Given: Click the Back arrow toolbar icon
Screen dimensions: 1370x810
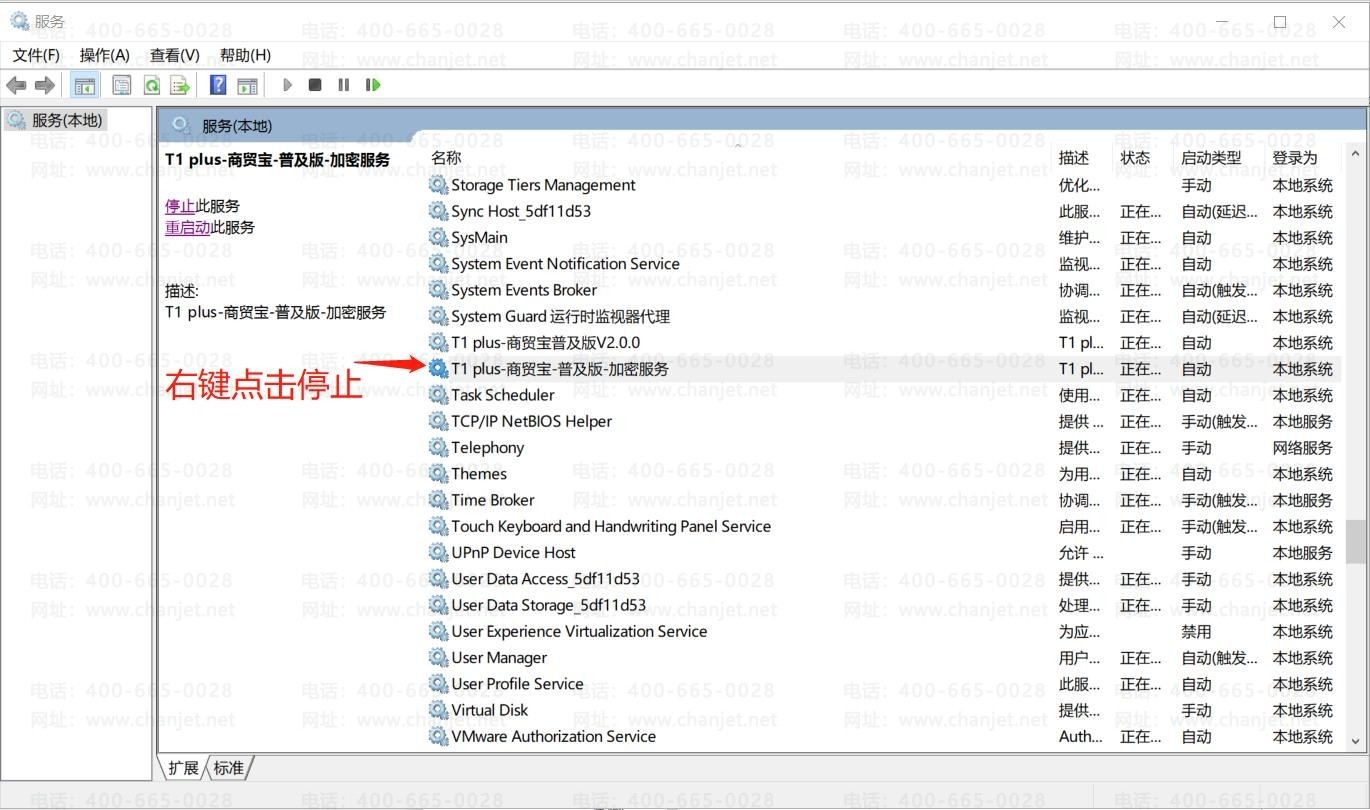Looking at the screenshot, I should [x=16, y=86].
